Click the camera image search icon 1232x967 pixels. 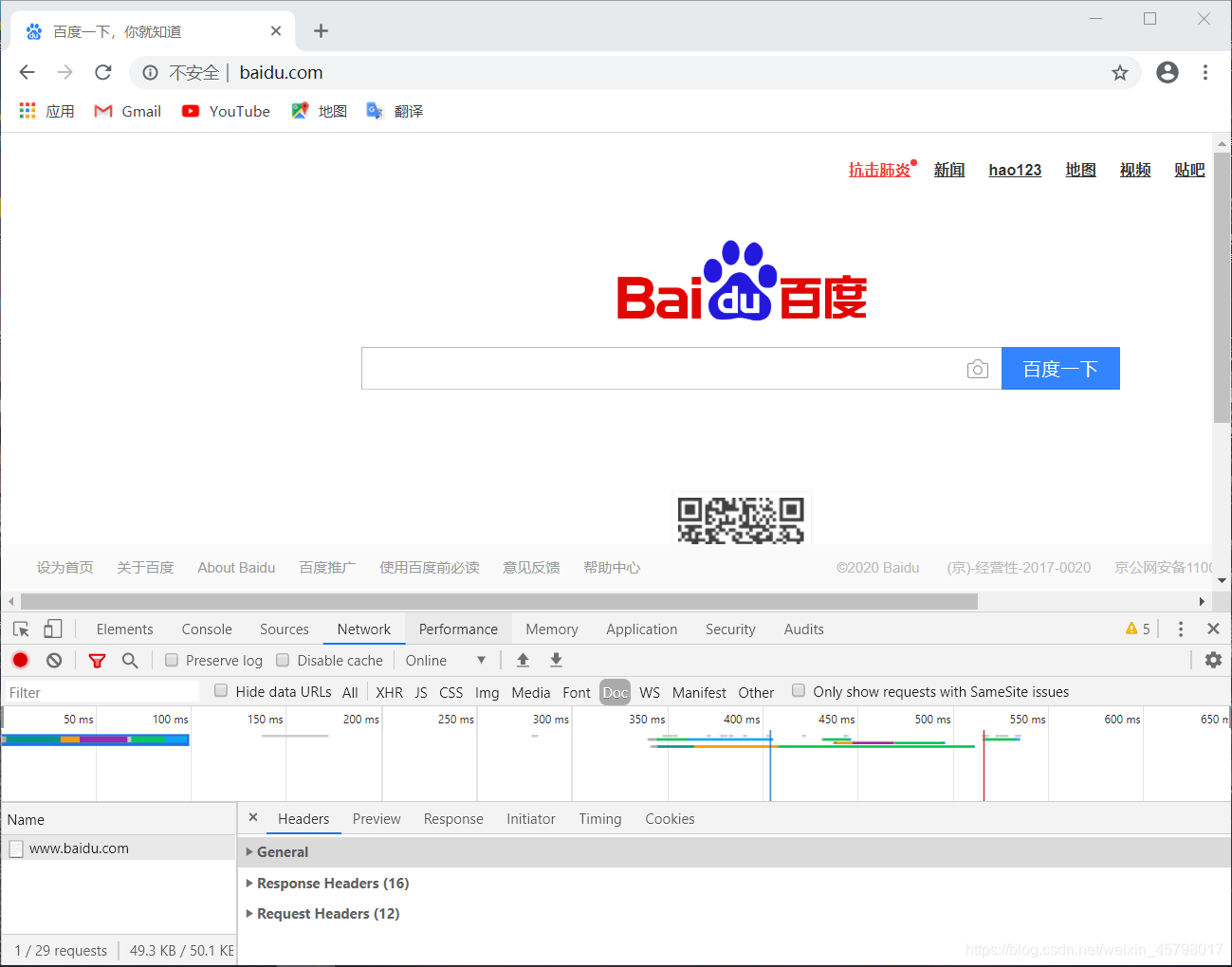pos(978,369)
